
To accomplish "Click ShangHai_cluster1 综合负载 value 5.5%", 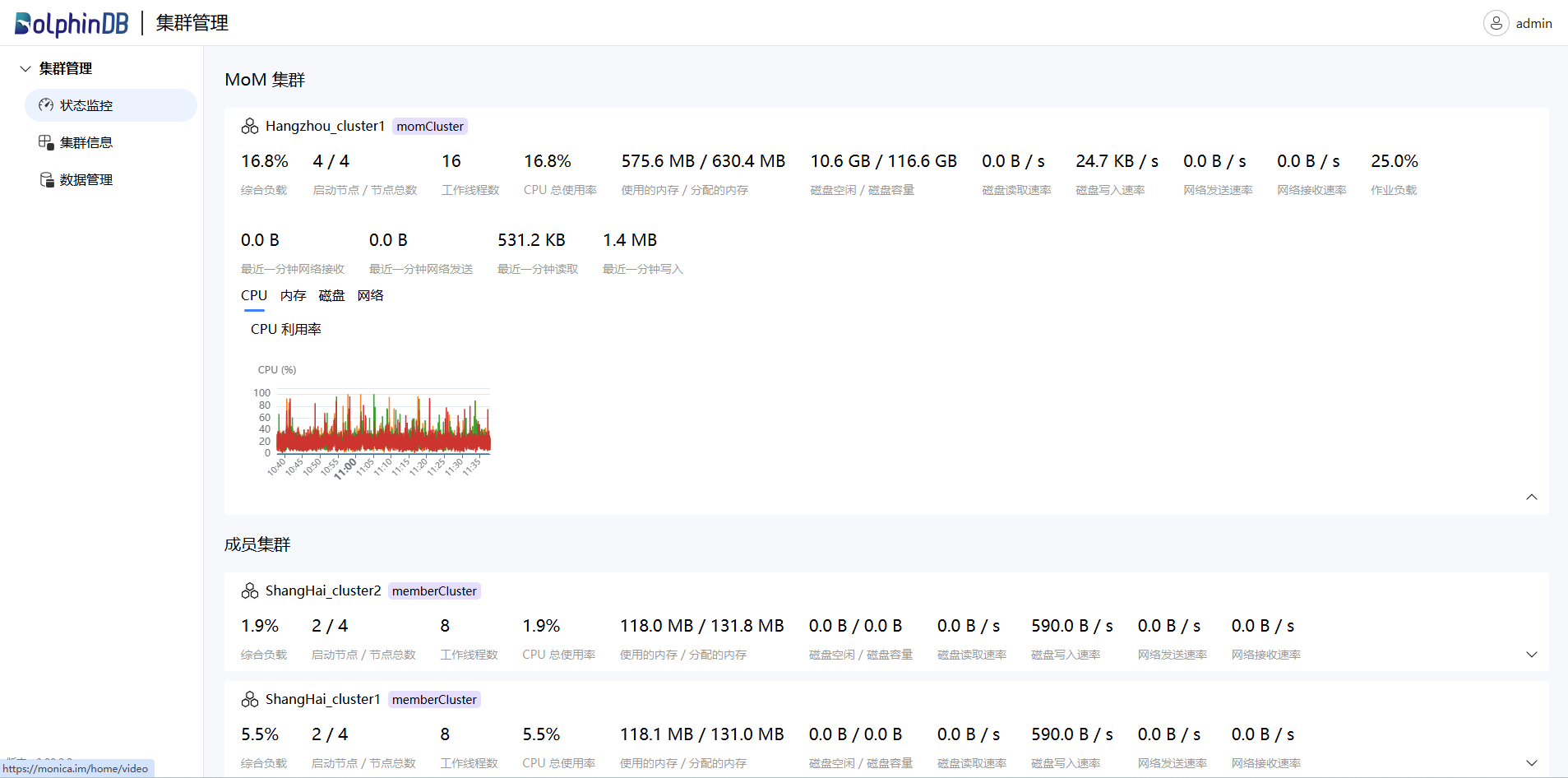I will coord(260,734).
